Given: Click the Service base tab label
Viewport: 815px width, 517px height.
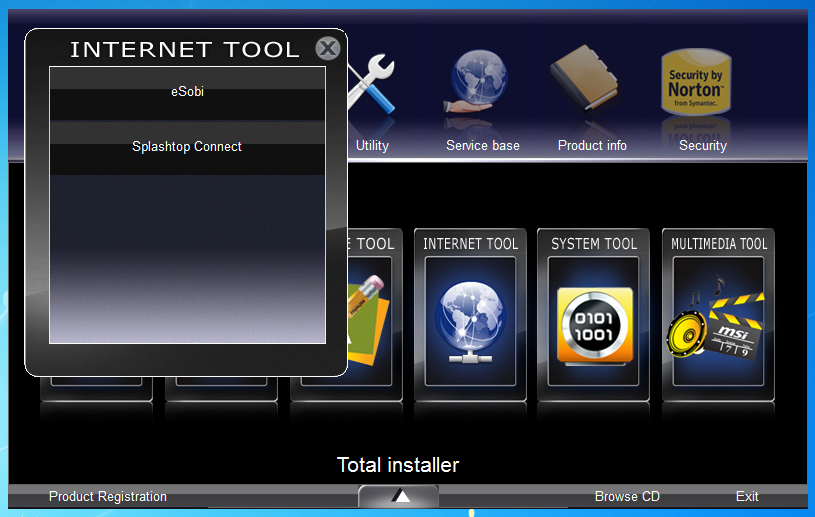Looking at the screenshot, I should click(483, 145).
